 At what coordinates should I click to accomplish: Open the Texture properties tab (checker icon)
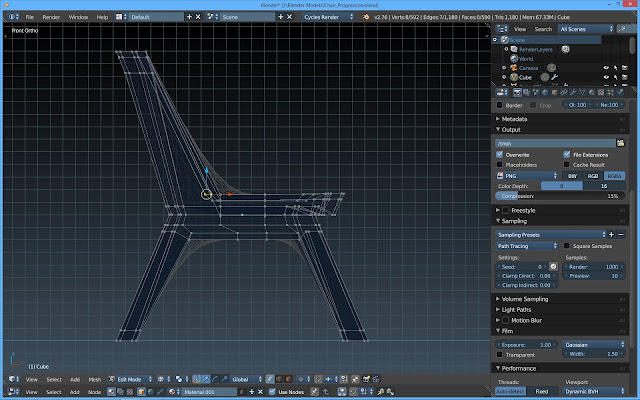coord(601,93)
